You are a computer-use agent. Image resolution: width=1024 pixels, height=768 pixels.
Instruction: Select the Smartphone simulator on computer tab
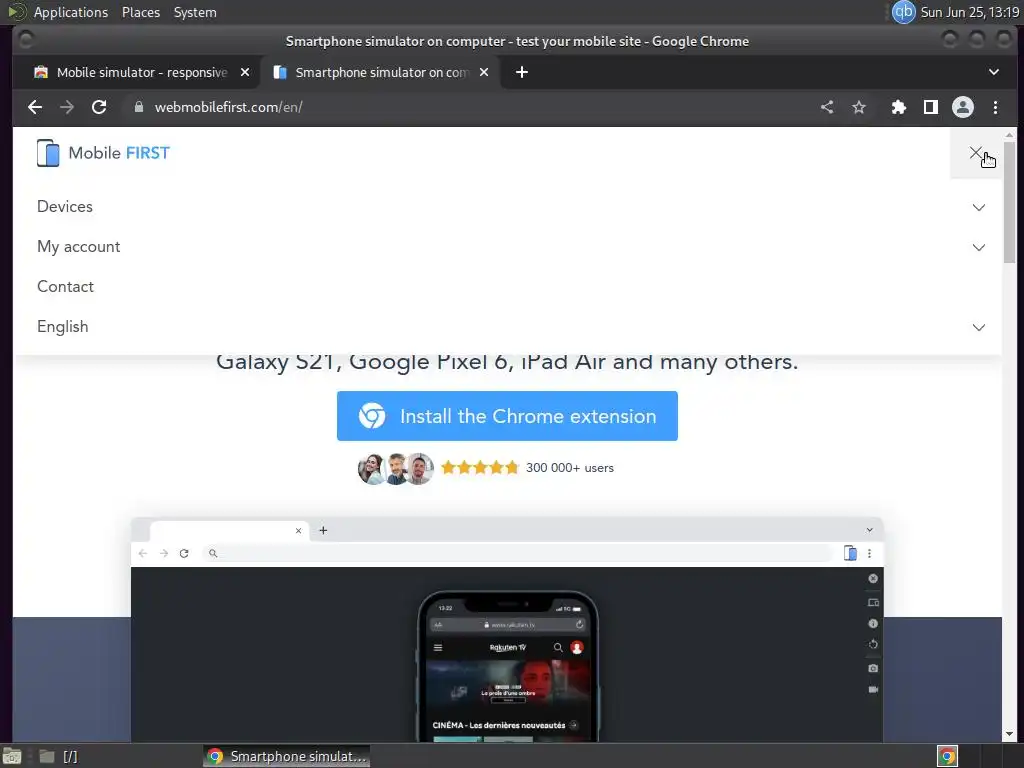(381, 72)
